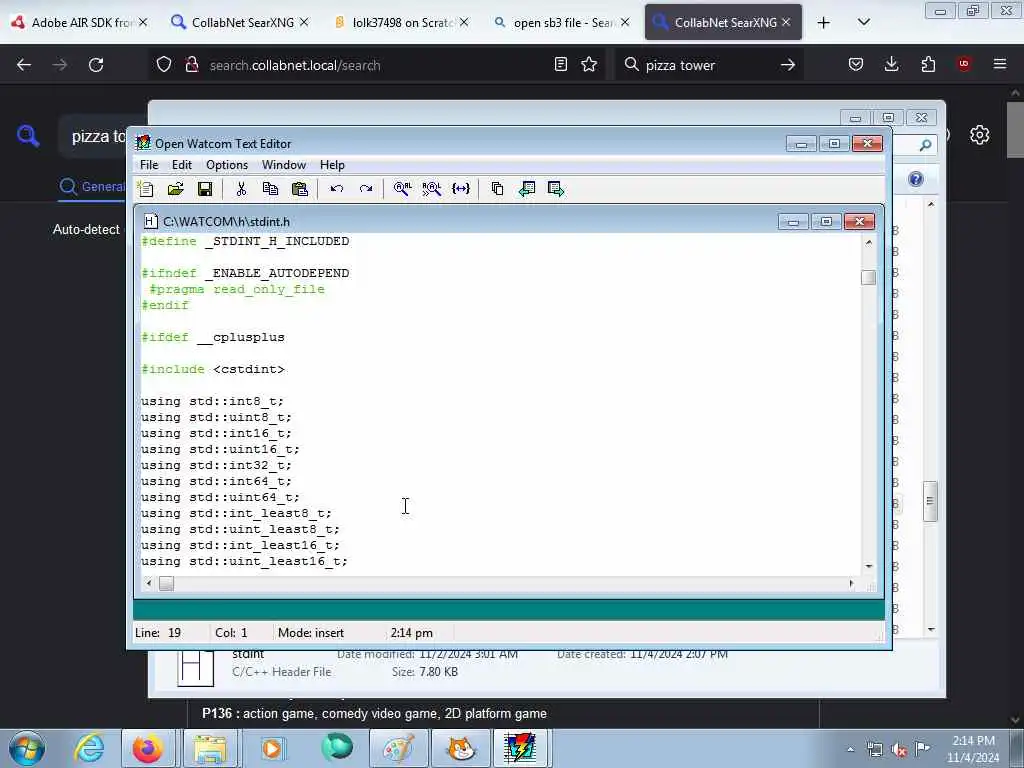Screen dimensions: 1024x768
Task: Click the vertical scrollbar thumb in stdint.h
Action: (868, 278)
